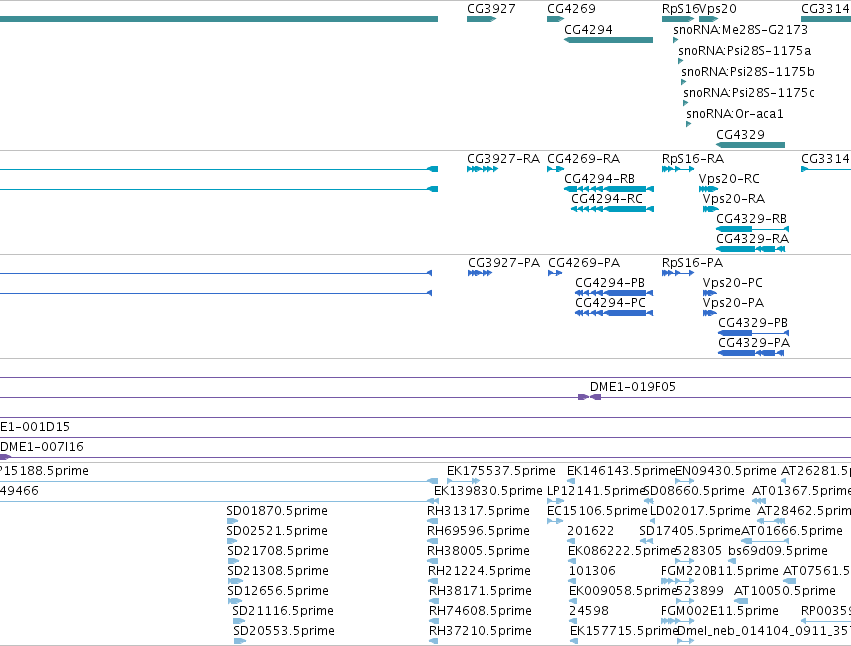The width and height of the screenshot is (851, 646).
Task: Click purple arrow glyph under DME1-019F05
Action: pyautogui.click(x=589, y=397)
